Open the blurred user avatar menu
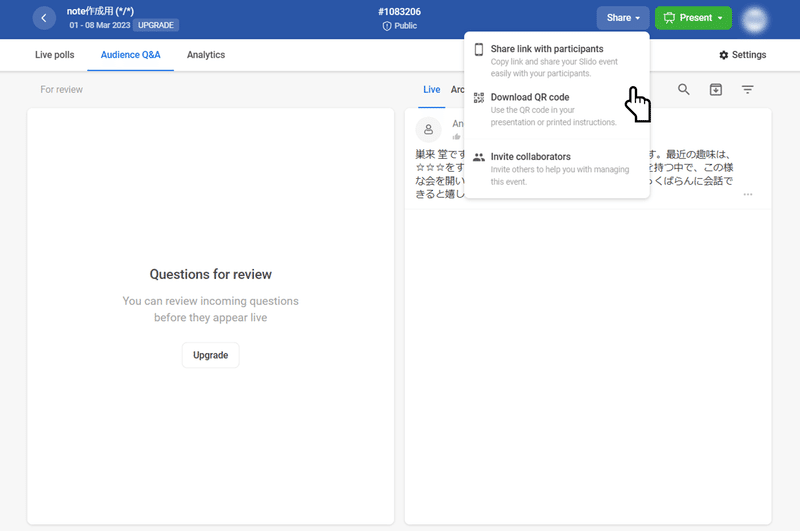This screenshot has width=800, height=531. click(755, 19)
